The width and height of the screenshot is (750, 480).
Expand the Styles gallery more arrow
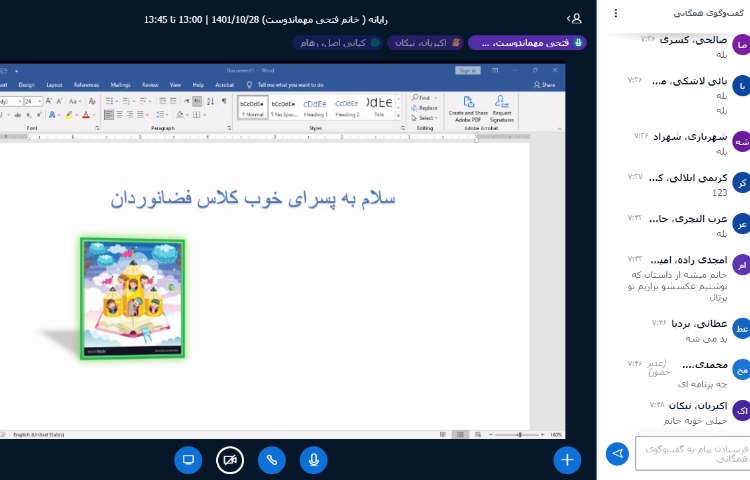(x=398, y=116)
